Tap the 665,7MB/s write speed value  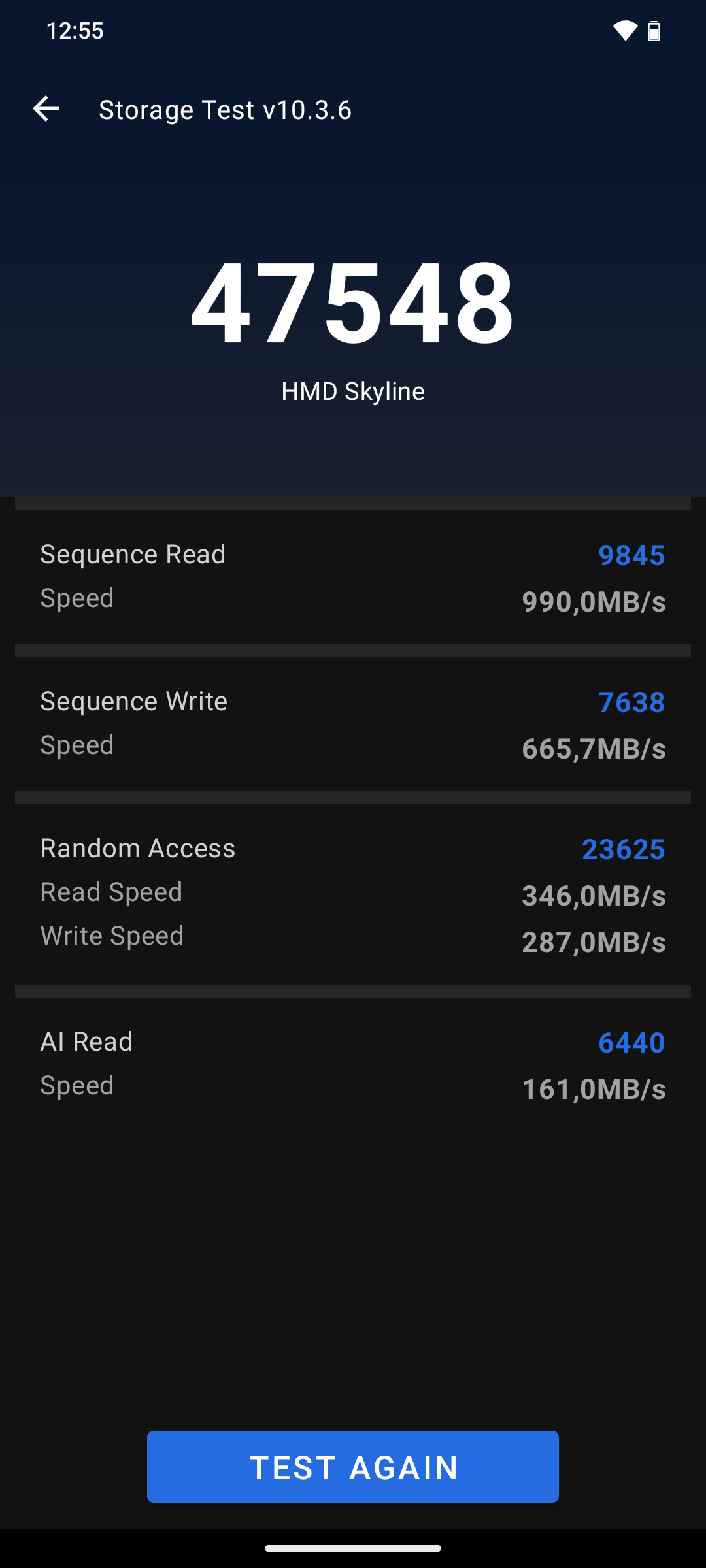(594, 749)
